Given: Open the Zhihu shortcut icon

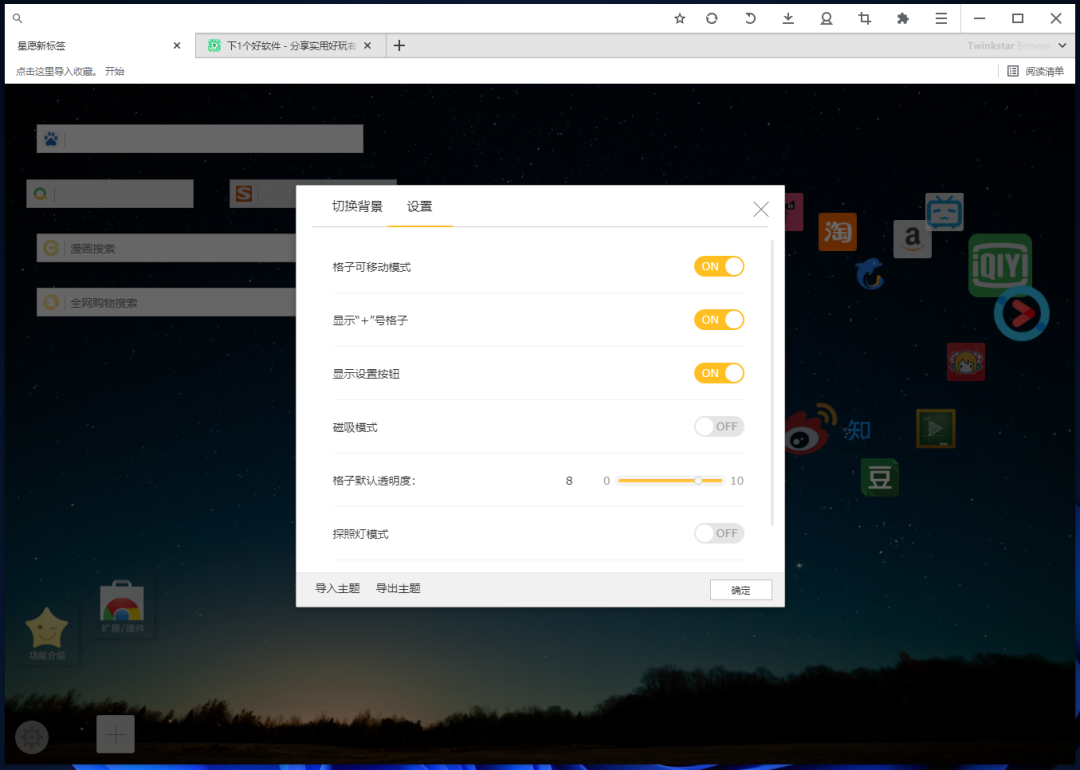Looking at the screenshot, I should point(857,428).
